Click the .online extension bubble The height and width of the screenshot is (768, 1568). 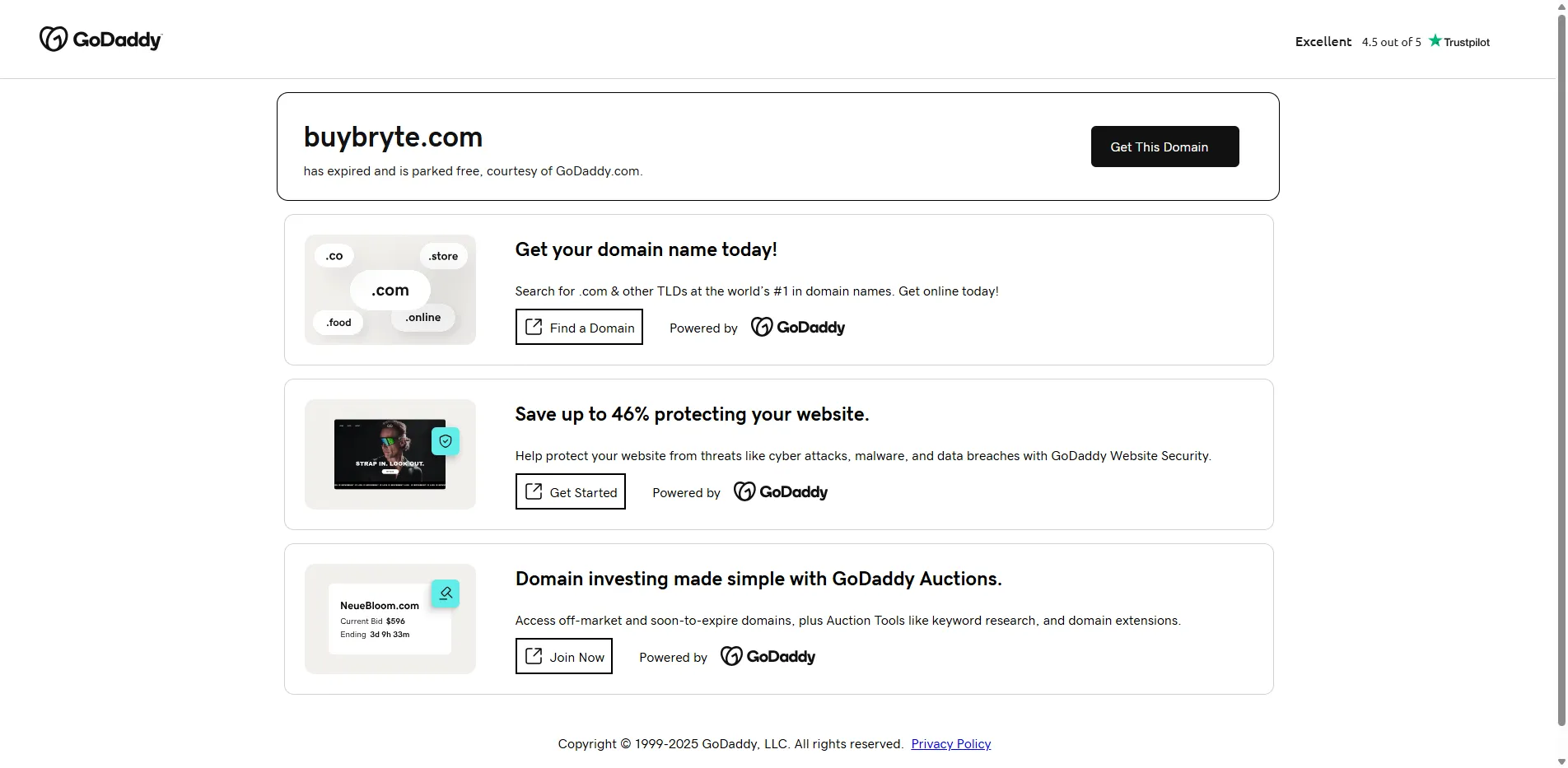coord(422,318)
